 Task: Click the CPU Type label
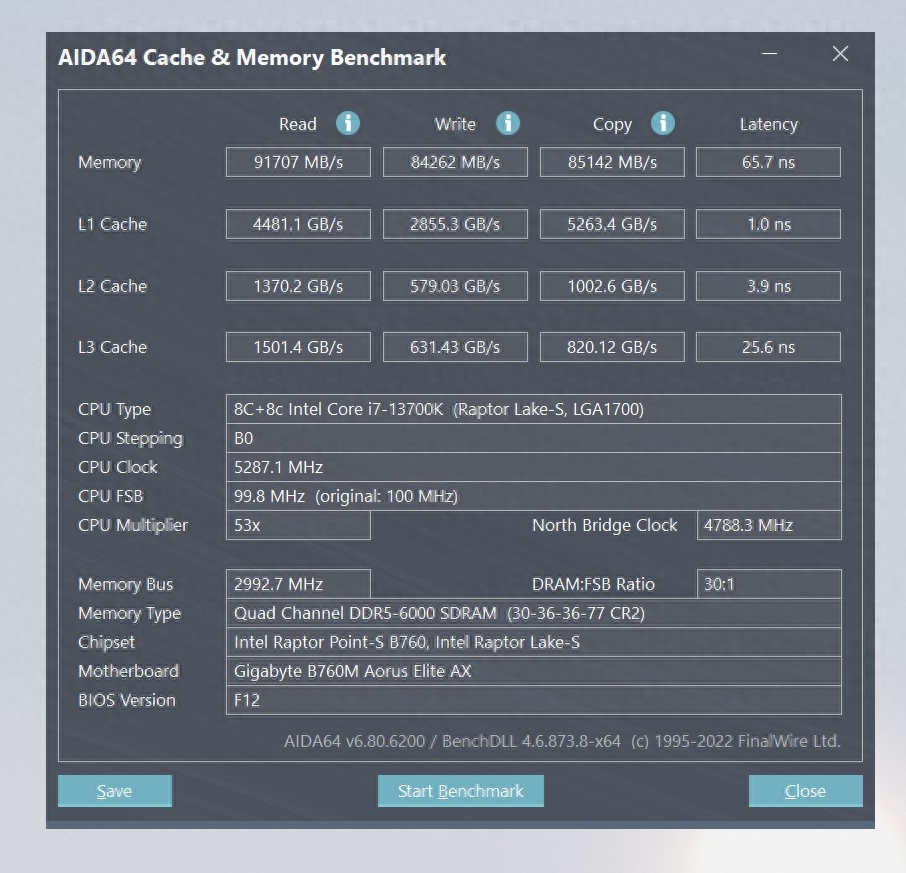tap(114, 410)
